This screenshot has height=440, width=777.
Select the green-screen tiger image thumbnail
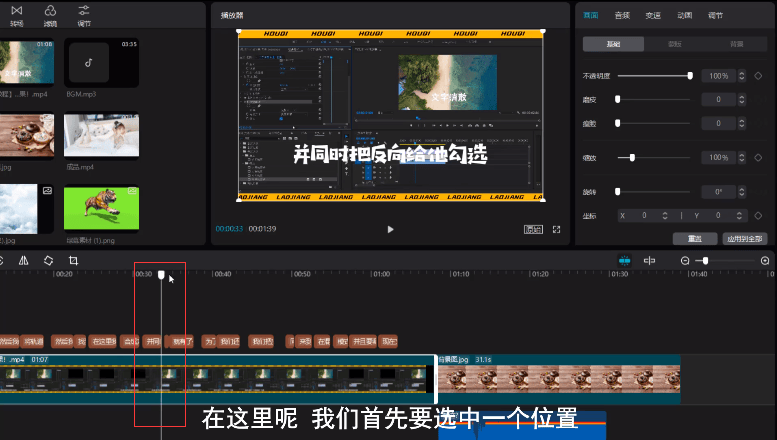(101, 208)
